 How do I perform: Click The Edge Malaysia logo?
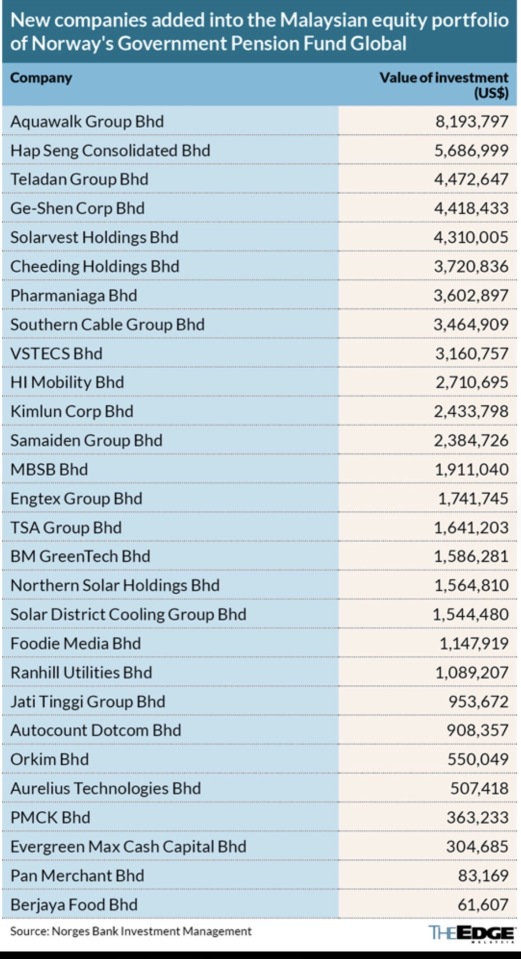click(x=469, y=933)
